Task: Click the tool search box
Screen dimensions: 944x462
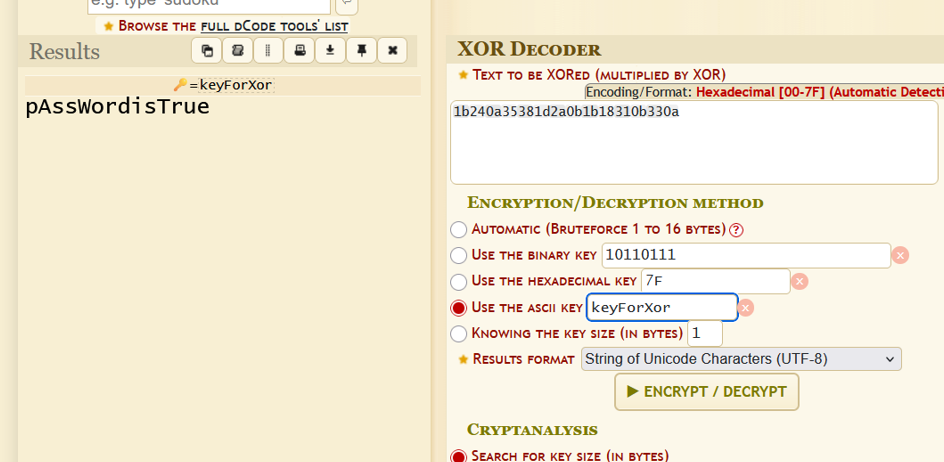Action: click(x=209, y=5)
